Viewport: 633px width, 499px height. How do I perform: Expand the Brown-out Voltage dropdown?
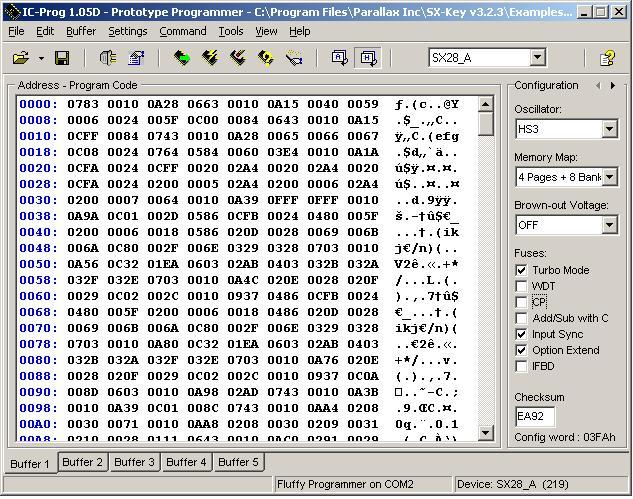coord(610,225)
